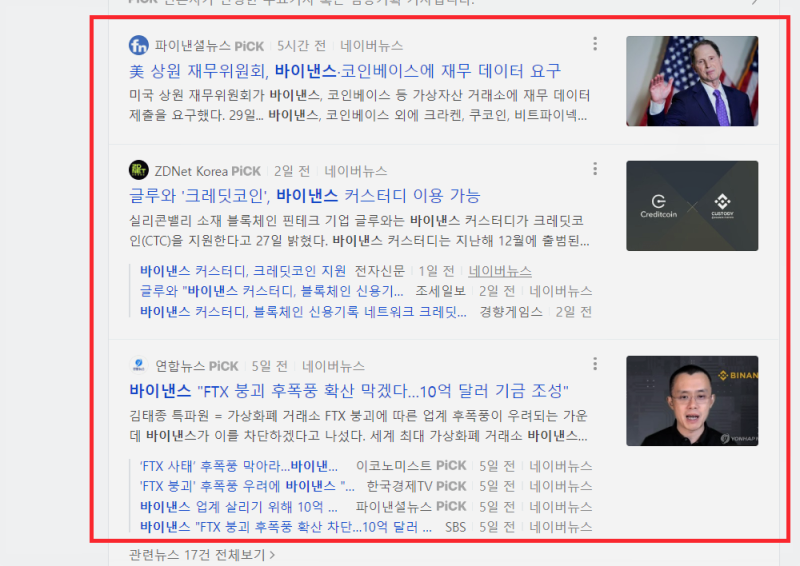The image size is (800, 566).
Task: Open 네이버뉴스 link of the 연합뉴스 article
Action: [333, 366]
